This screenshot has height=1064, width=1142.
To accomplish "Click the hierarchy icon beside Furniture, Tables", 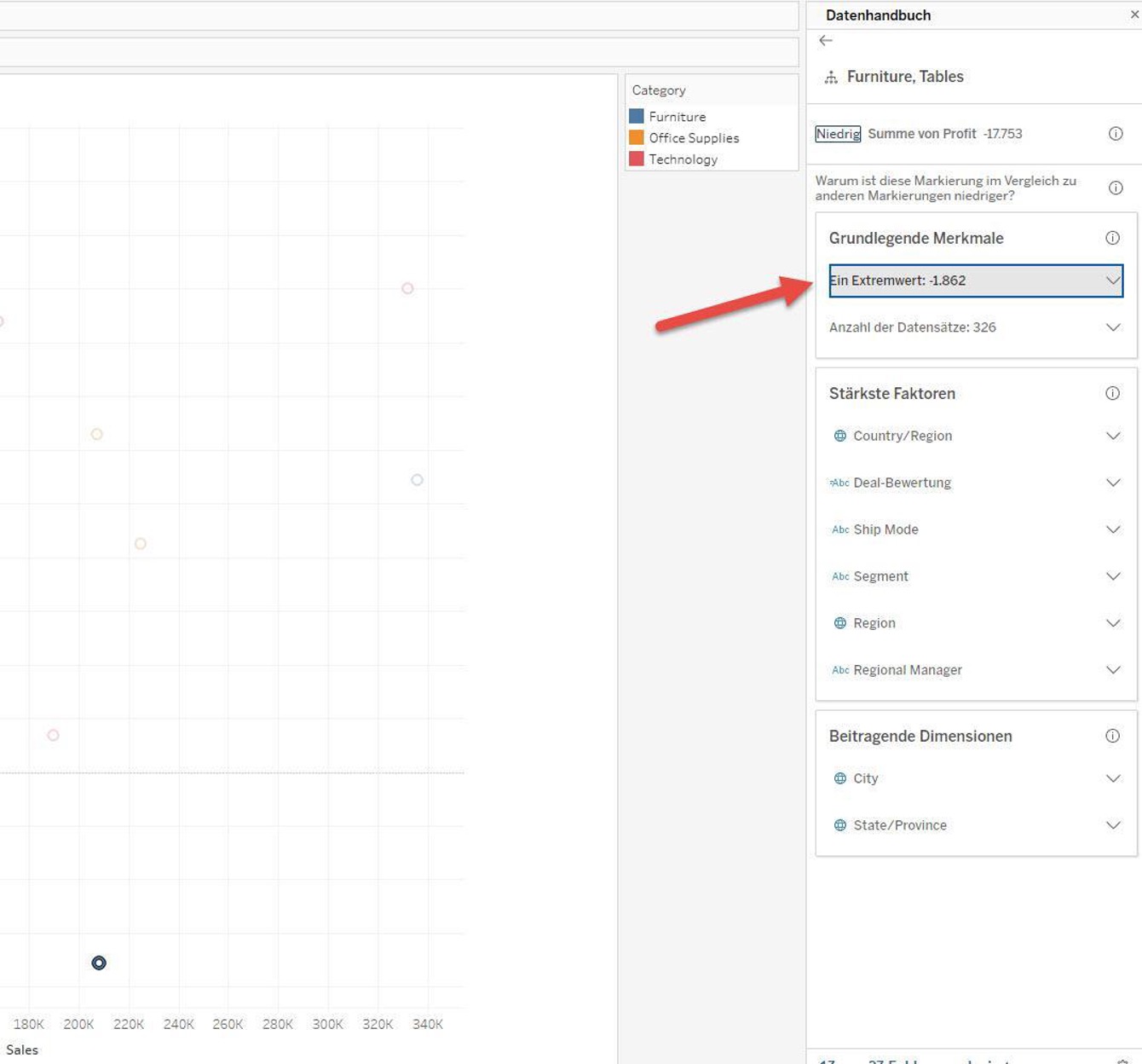I will tap(831, 78).
